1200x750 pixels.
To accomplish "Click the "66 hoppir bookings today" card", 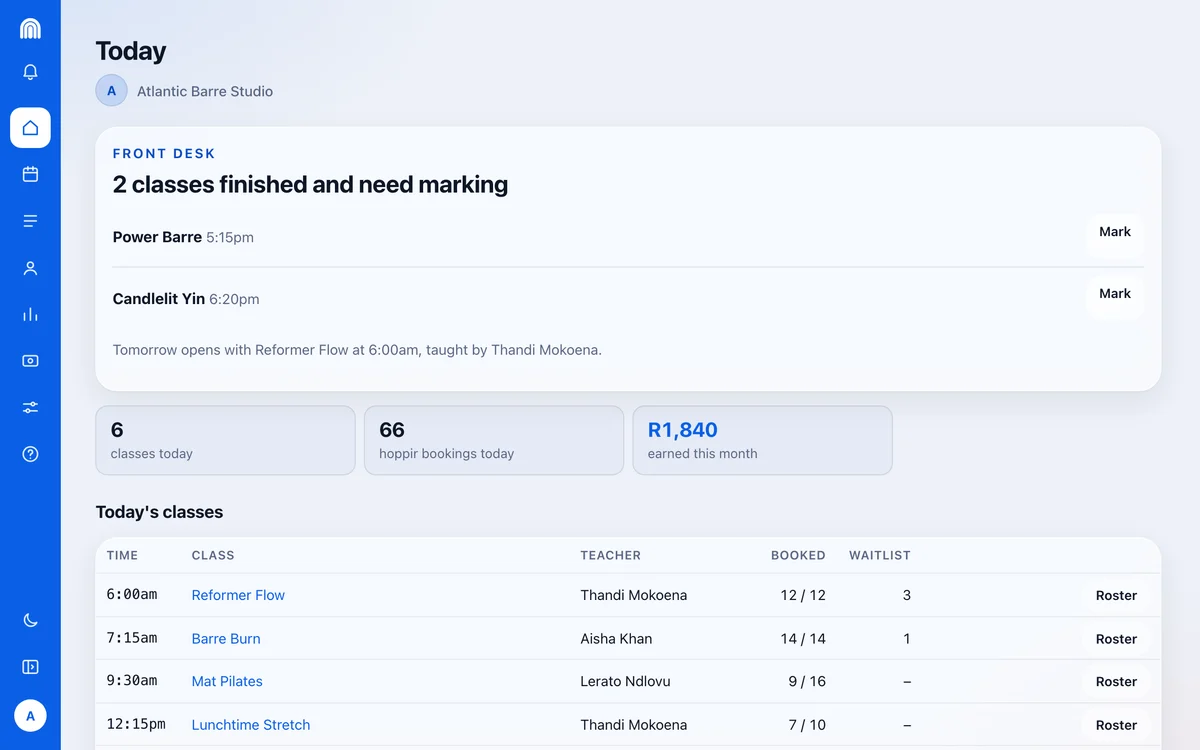I will pyautogui.click(x=494, y=440).
